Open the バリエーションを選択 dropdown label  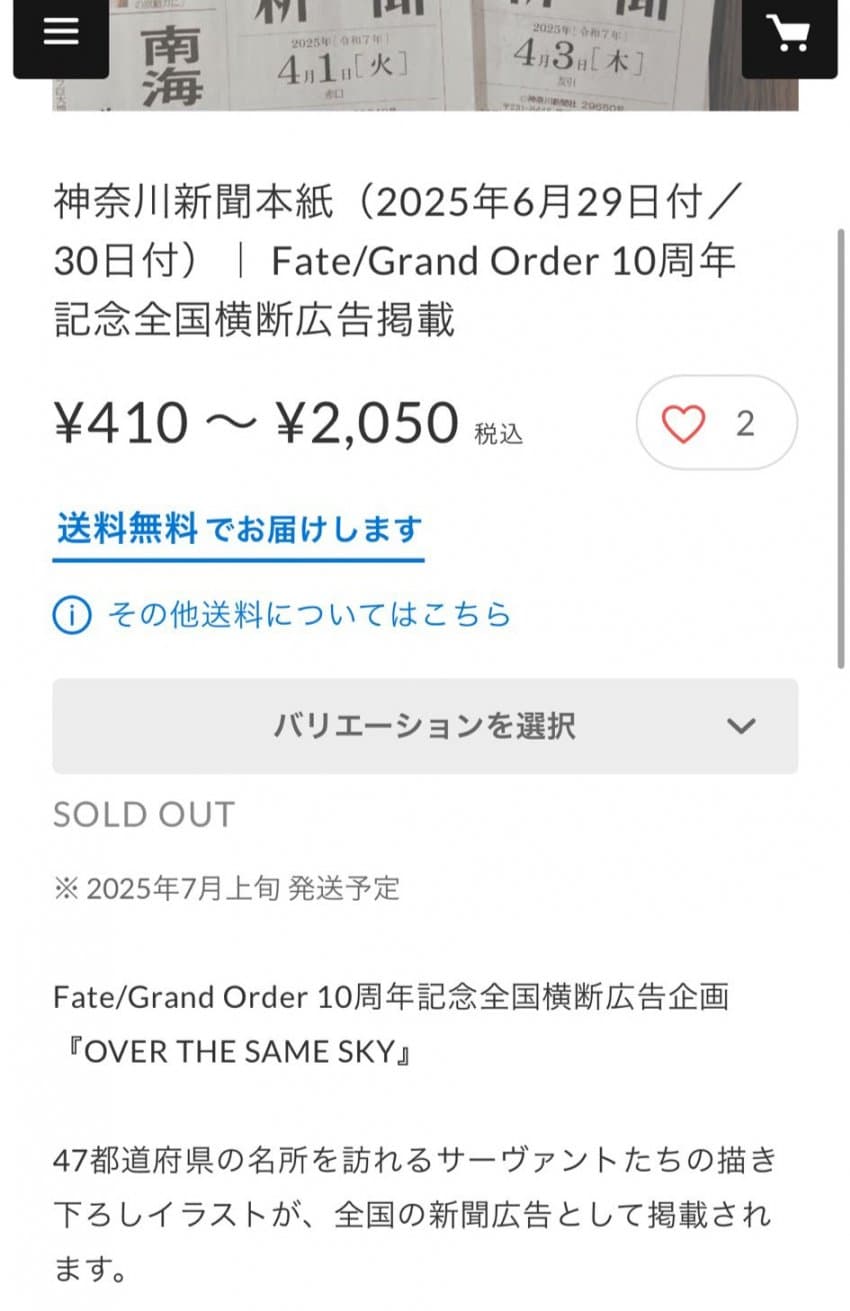coord(424,726)
